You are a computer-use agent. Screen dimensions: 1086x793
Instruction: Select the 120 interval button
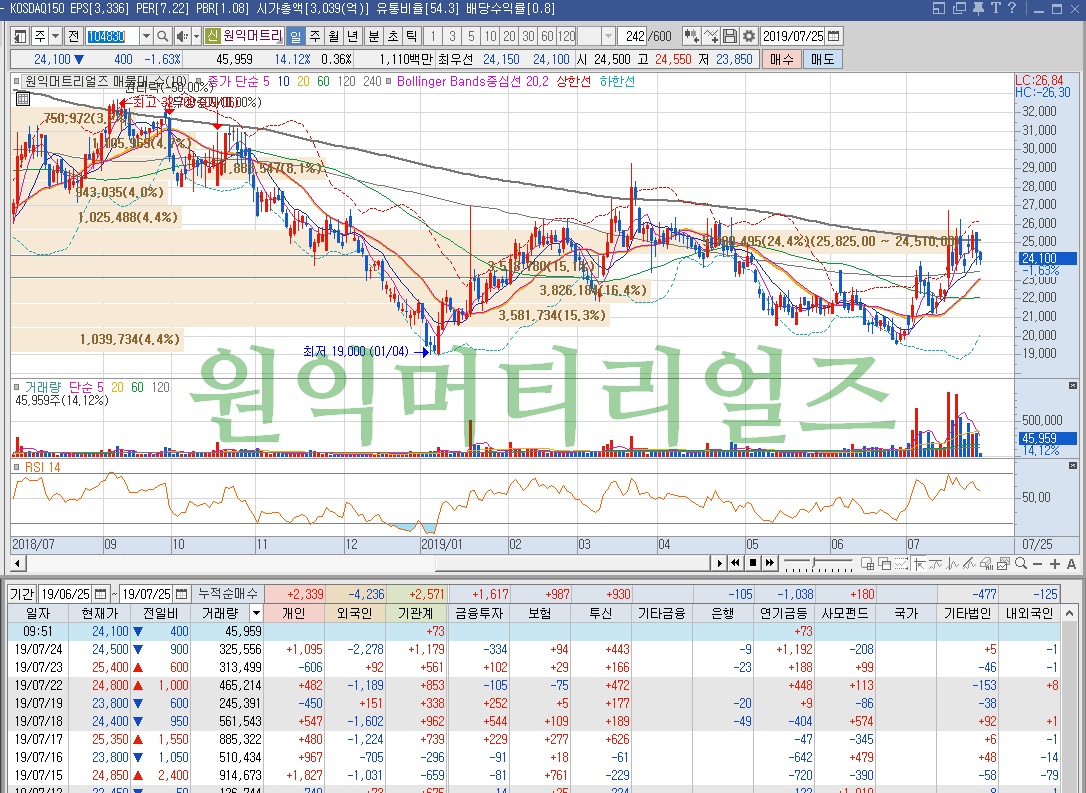click(x=567, y=36)
